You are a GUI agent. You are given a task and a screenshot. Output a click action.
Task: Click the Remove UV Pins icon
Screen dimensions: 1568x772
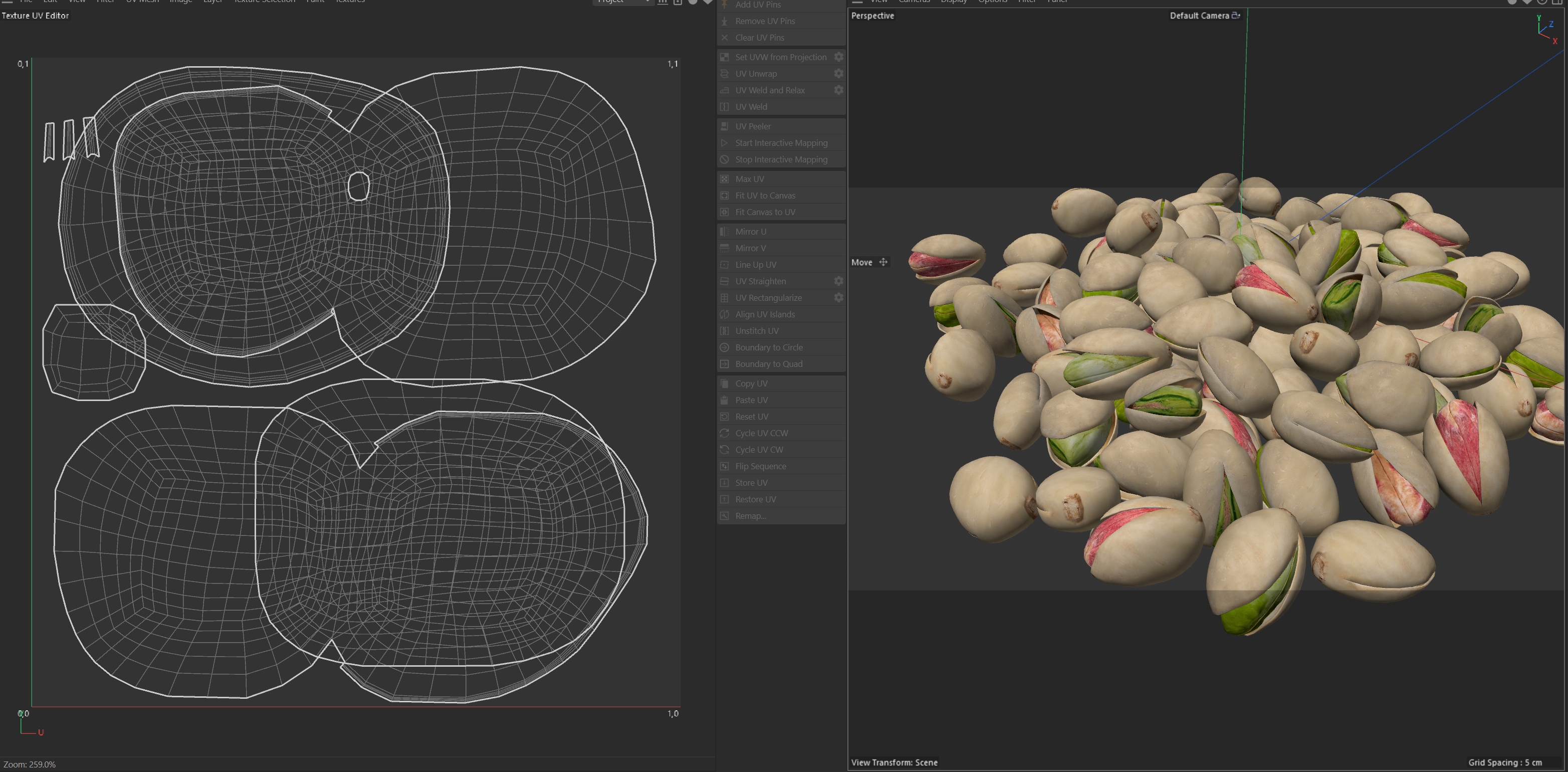pyautogui.click(x=724, y=21)
